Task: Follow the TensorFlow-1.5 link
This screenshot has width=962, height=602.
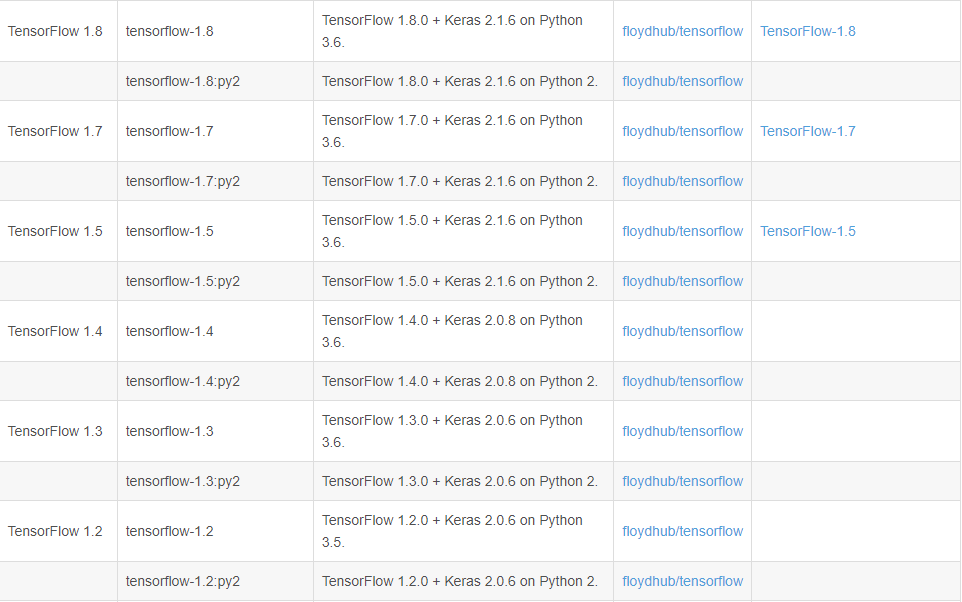Action: [807, 231]
